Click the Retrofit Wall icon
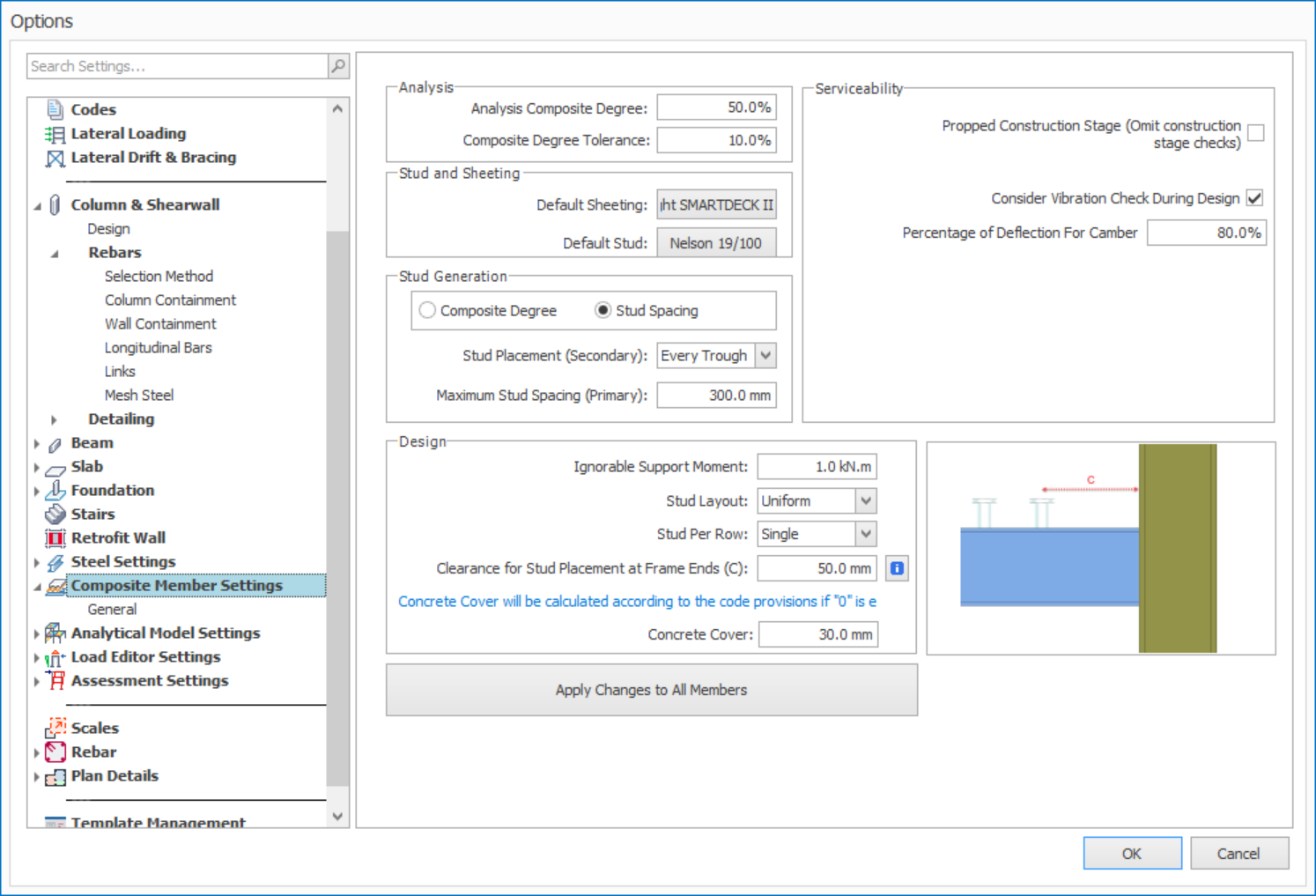The width and height of the screenshot is (1316, 896). click(x=55, y=537)
